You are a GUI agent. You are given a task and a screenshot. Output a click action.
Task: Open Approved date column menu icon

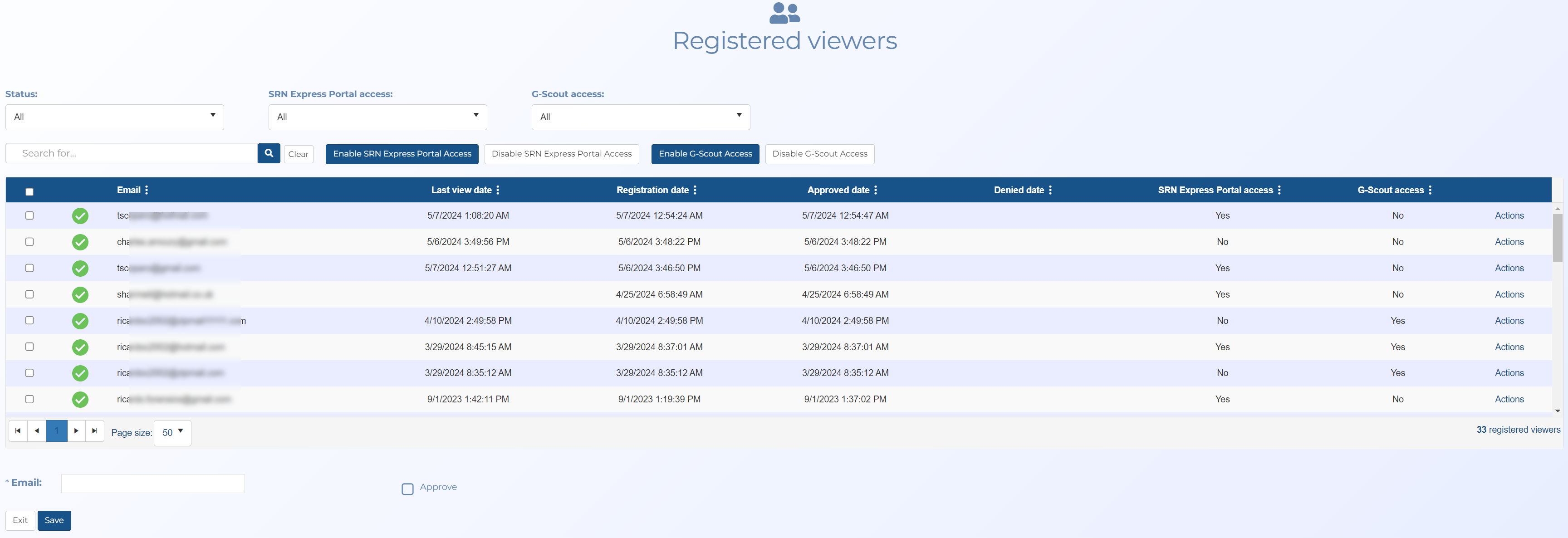tap(875, 190)
